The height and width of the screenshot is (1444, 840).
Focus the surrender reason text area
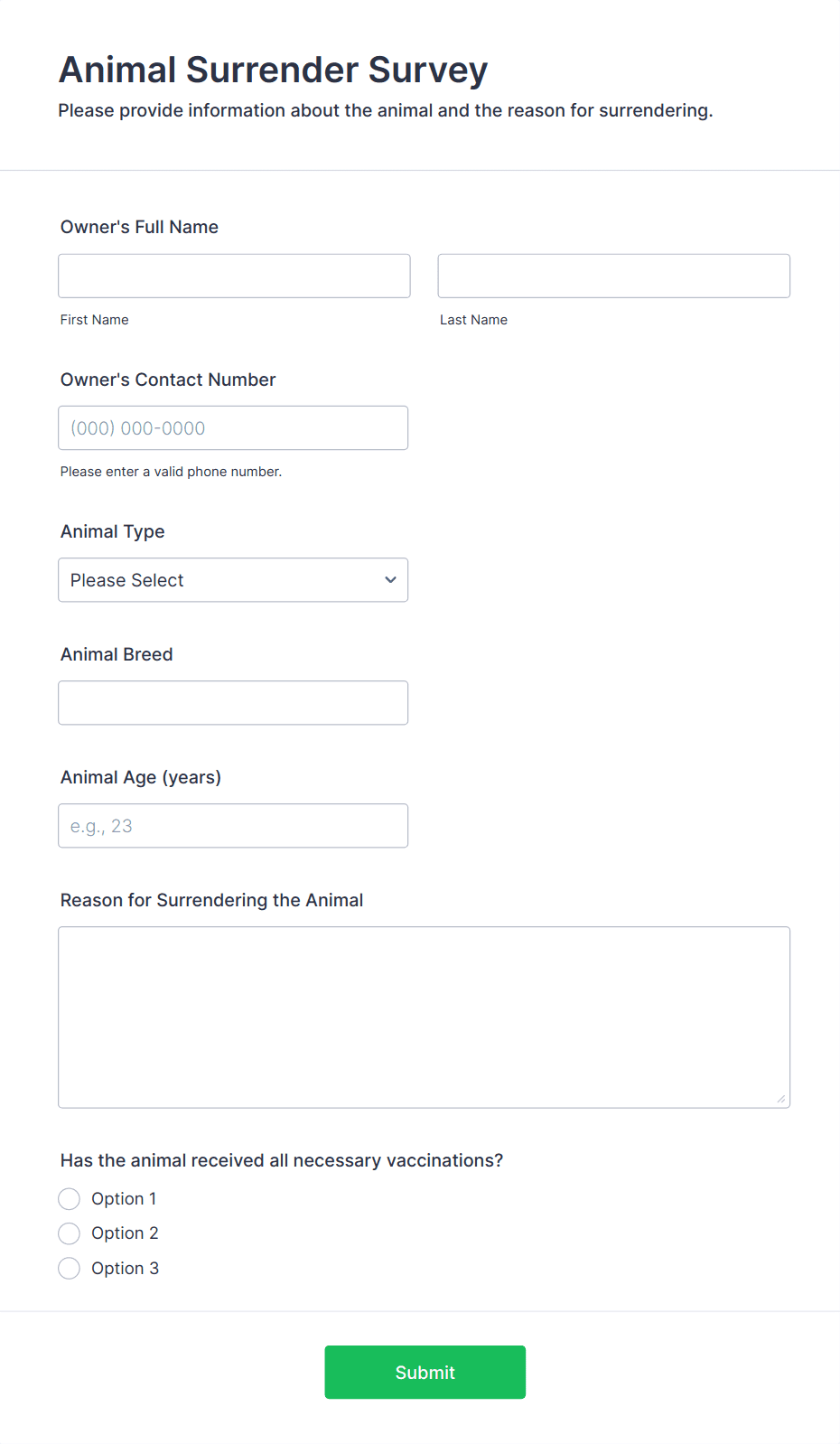click(x=424, y=1017)
